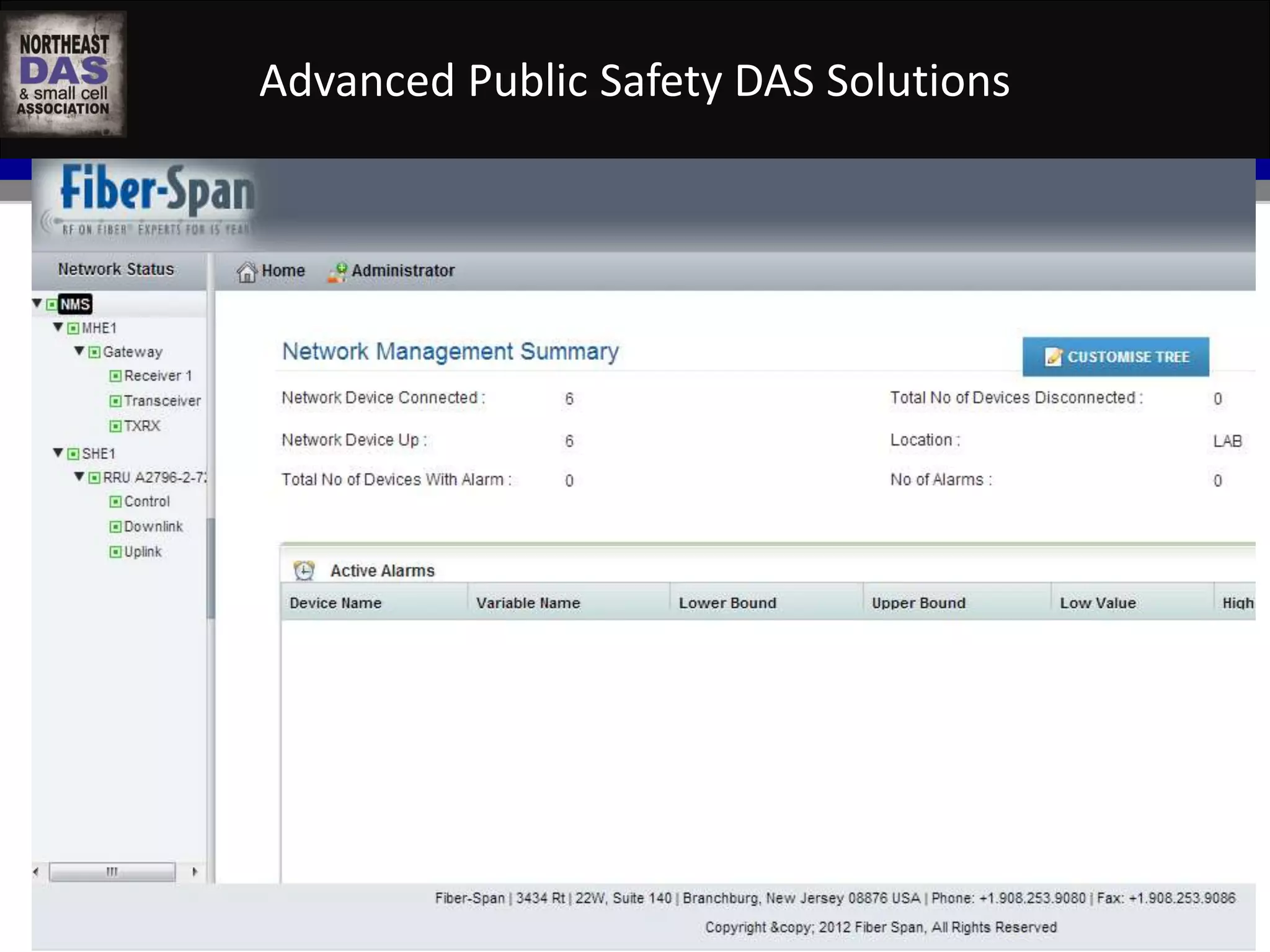Select SHE1 in the network tree
The image size is (1270, 952).
click(99, 454)
